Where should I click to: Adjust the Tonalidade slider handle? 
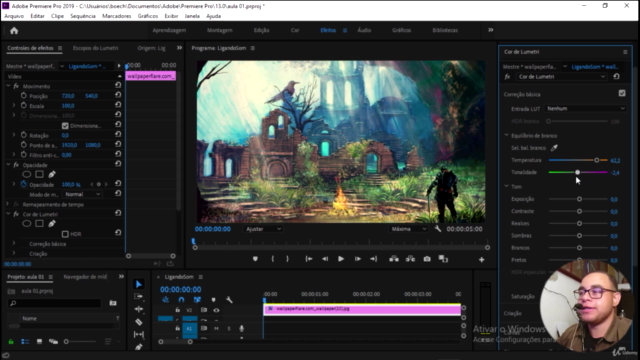pos(578,172)
